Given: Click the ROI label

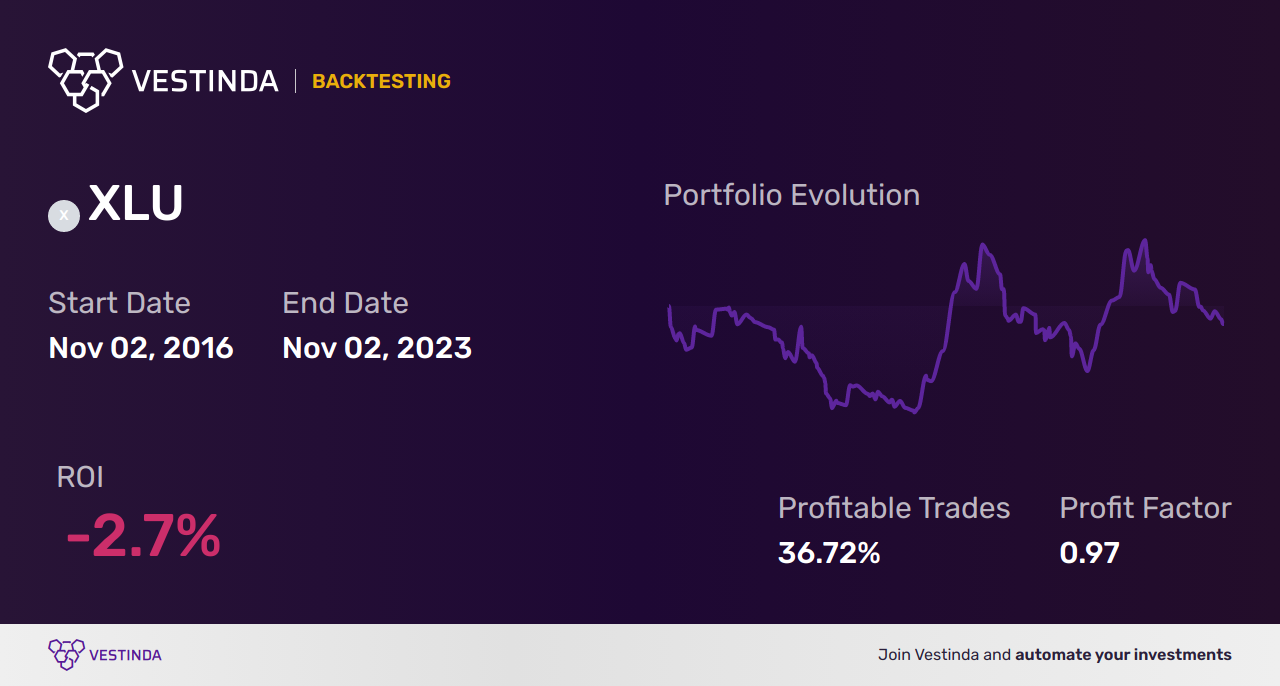Looking at the screenshot, I should point(80,477).
